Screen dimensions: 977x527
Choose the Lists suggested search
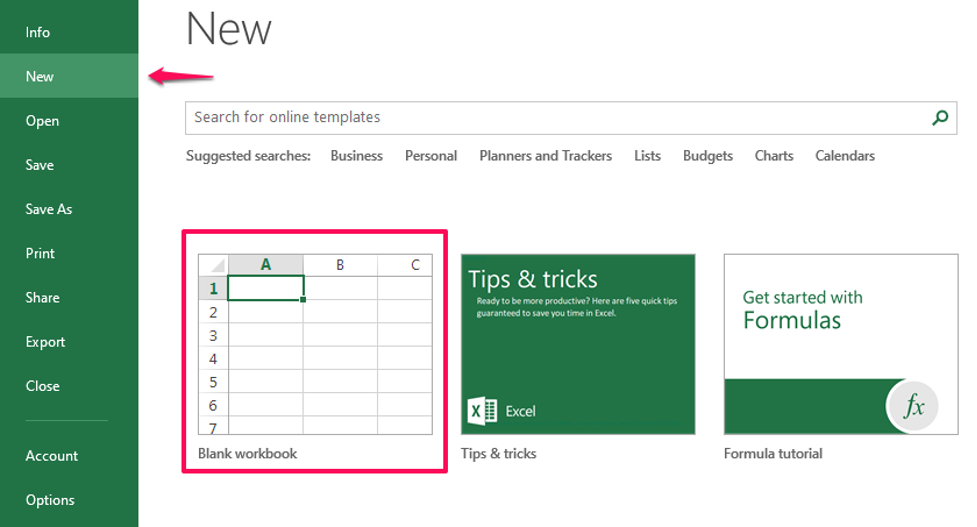pos(647,156)
